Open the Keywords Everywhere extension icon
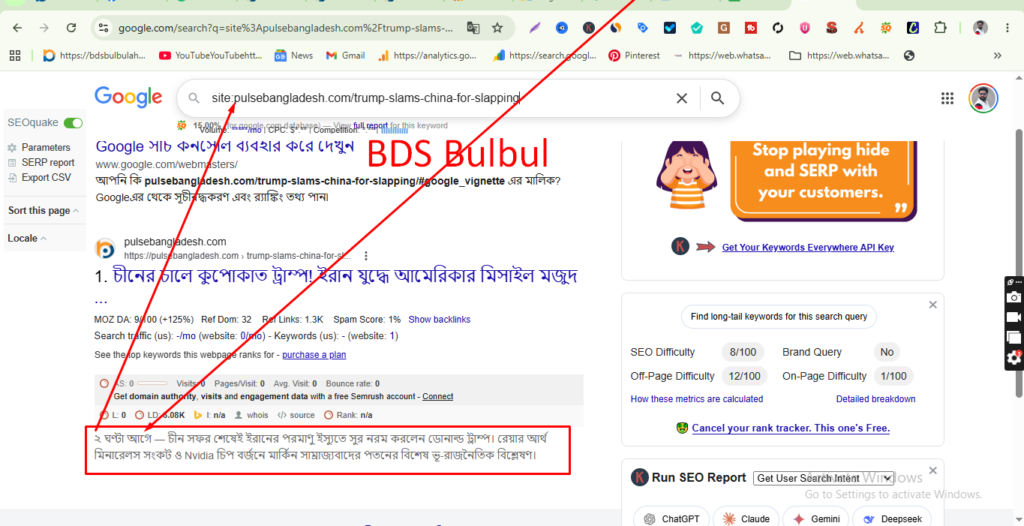This screenshot has height=526, width=1024. pos(588,28)
